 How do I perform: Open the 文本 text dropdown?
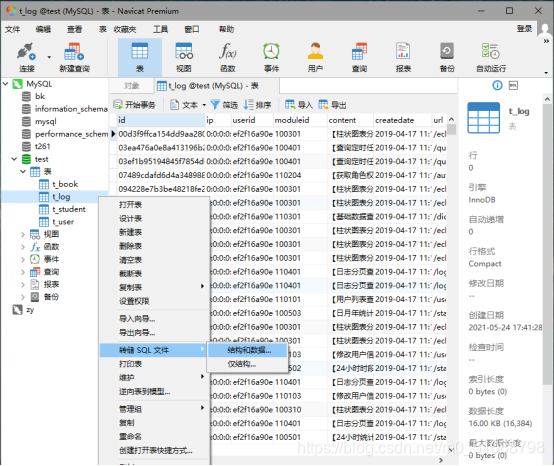coord(188,105)
